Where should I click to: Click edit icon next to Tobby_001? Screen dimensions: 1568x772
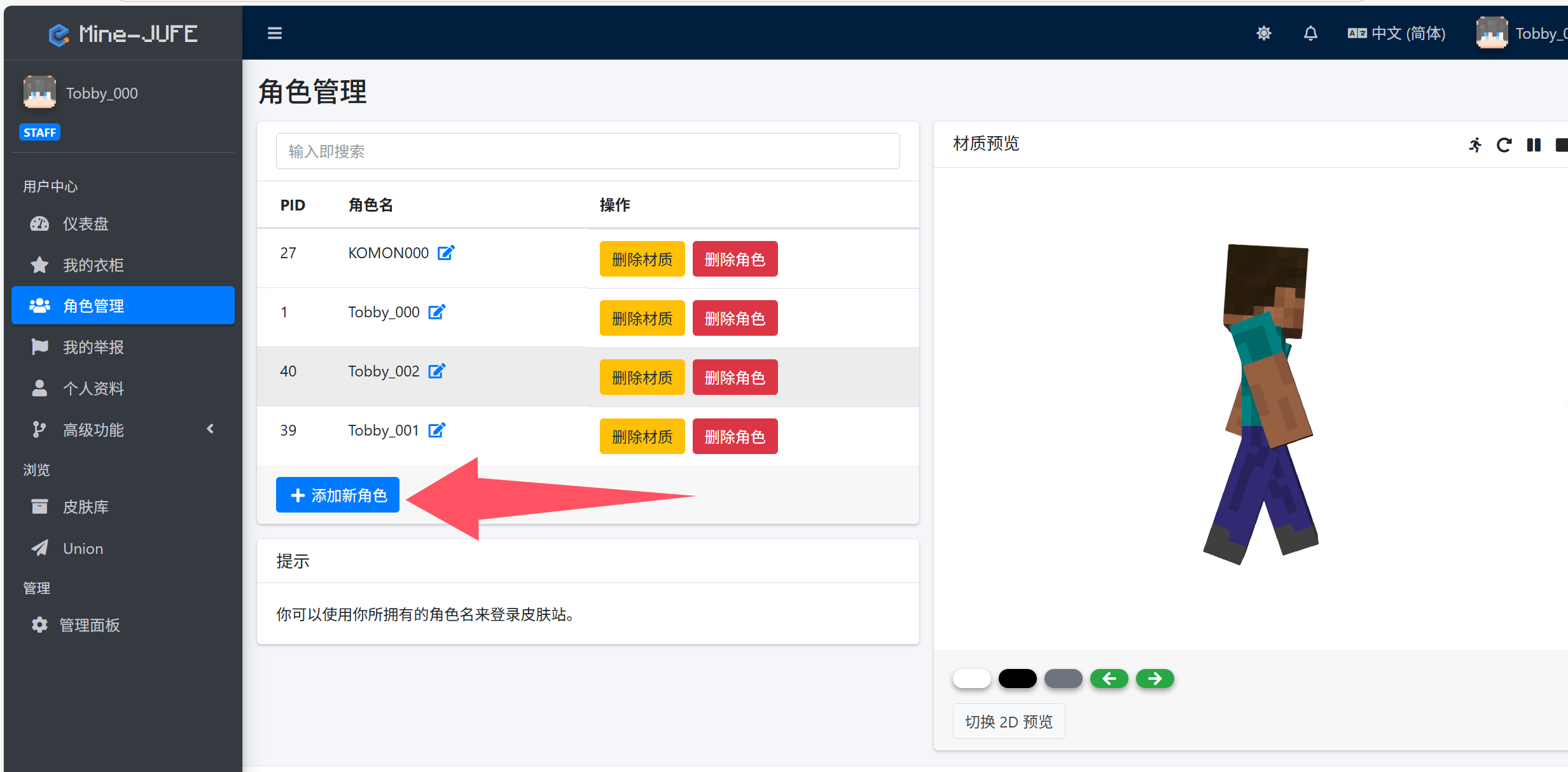click(x=436, y=431)
